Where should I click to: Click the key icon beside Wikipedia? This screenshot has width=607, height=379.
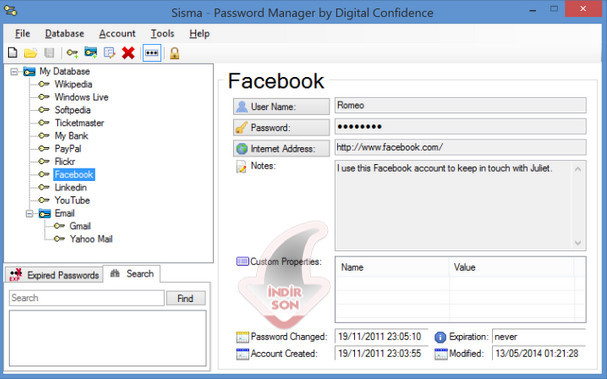pos(44,84)
